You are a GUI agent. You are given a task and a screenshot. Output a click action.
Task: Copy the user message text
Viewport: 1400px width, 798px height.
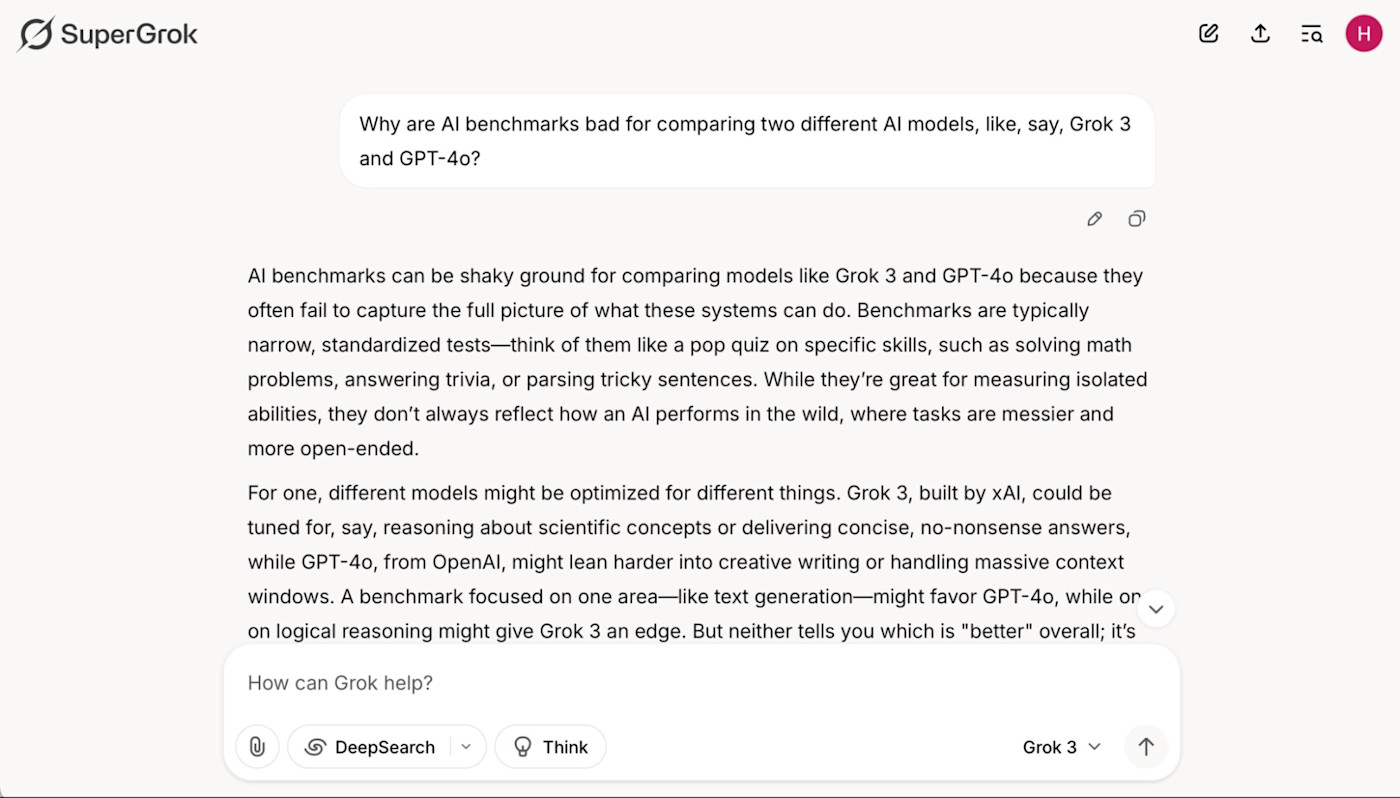pos(1136,219)
